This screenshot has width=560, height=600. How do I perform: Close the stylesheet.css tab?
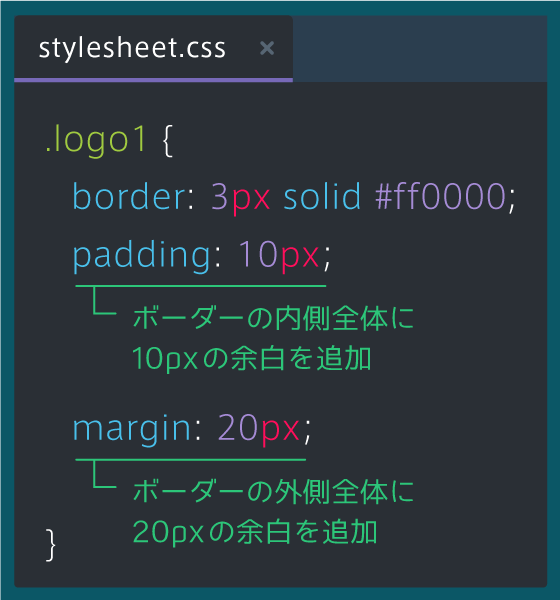(267, 48)
